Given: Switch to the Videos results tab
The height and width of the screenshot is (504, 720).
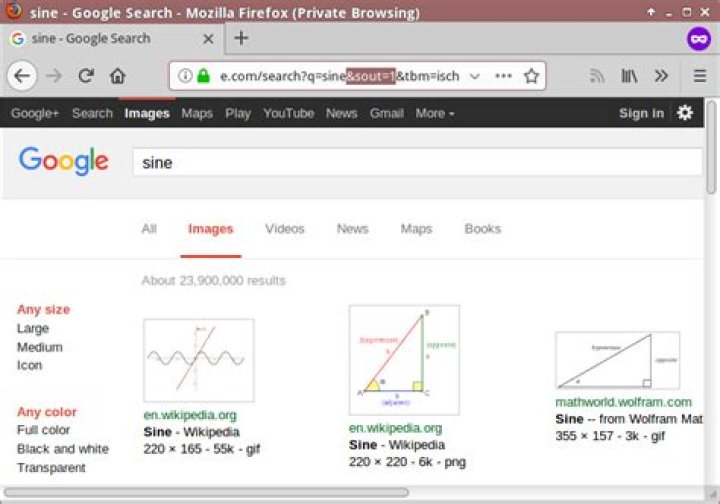Looking at the screenshot, I should click(x=285, y=229).
